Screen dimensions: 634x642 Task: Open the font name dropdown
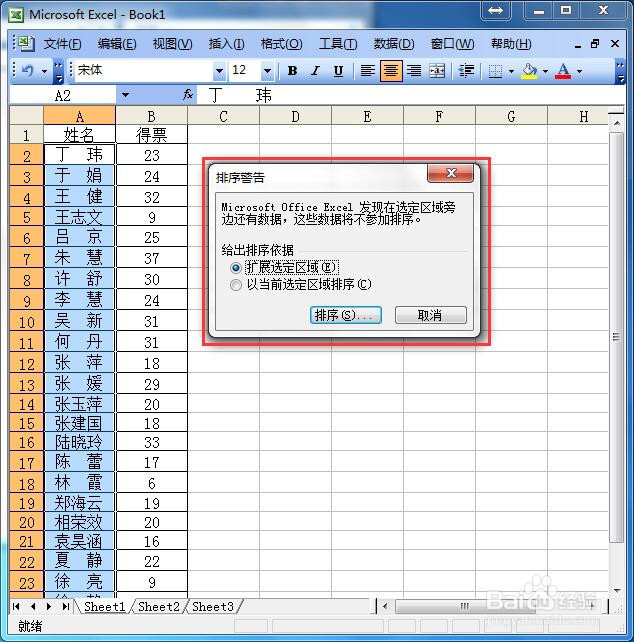coord(220,71)
